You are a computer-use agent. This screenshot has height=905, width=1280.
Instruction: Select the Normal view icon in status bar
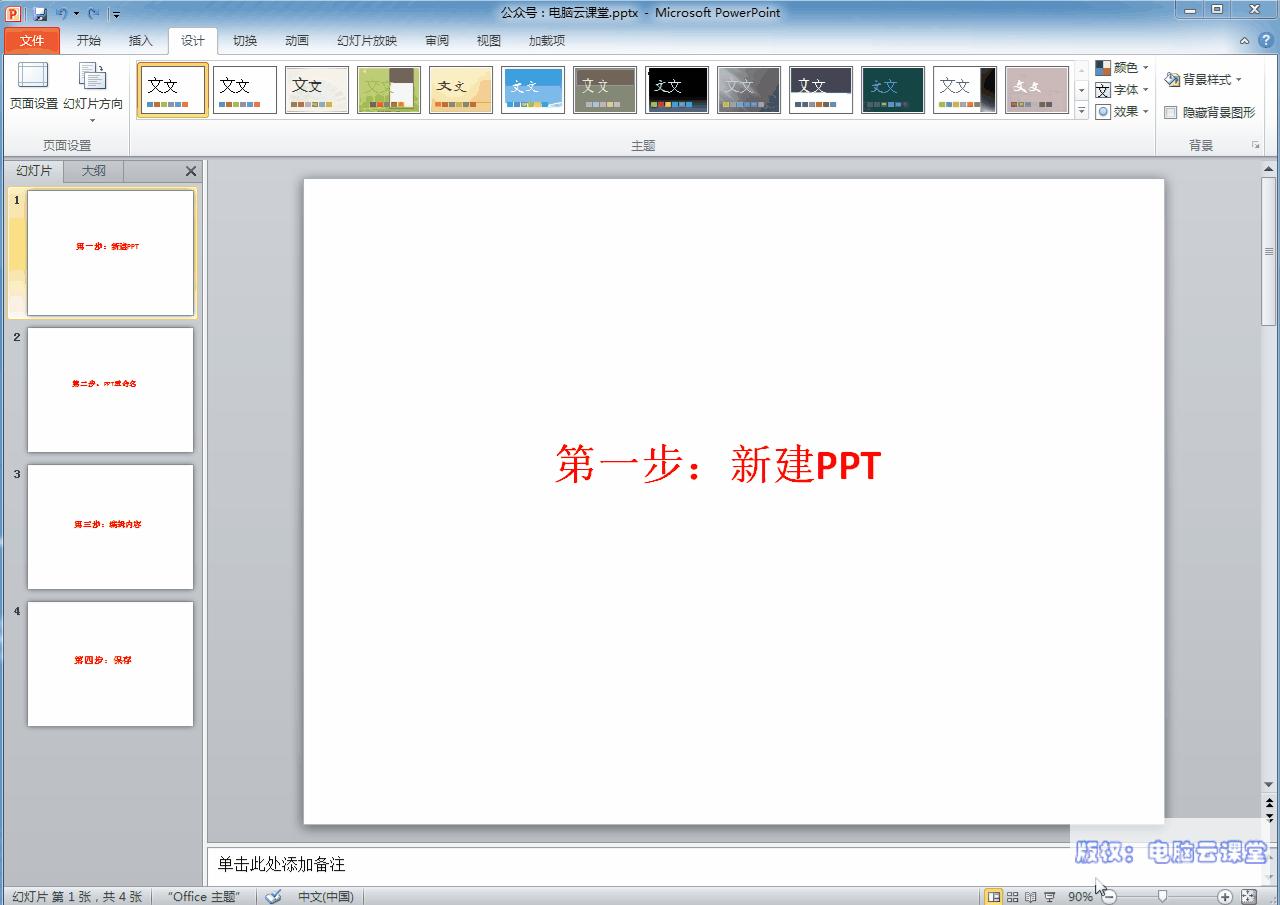[x=994, y=897]
